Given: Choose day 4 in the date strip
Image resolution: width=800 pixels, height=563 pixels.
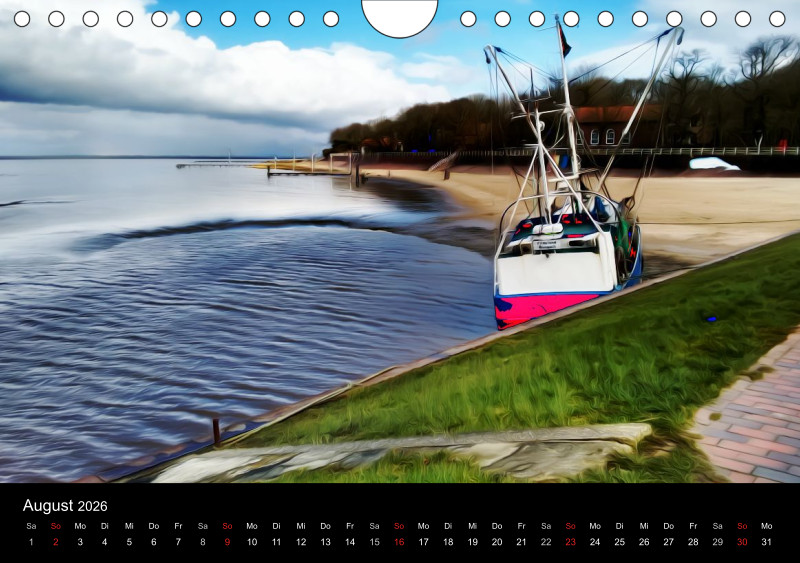Looking at the screenshot, I should [105, 542].
